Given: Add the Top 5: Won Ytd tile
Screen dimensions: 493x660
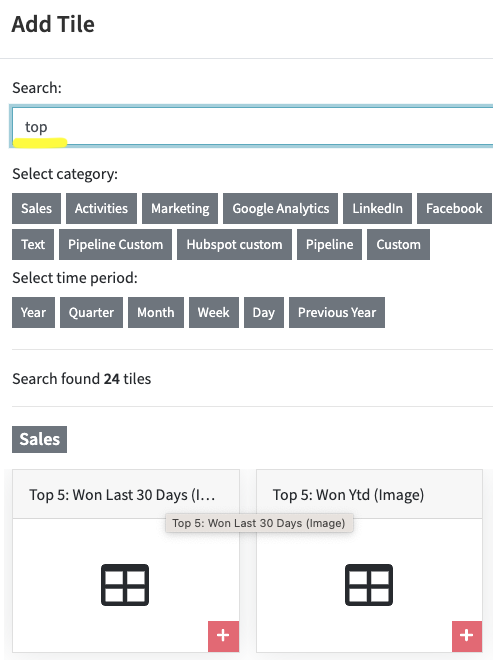Looking at the screenshot, I should [467, 636].
